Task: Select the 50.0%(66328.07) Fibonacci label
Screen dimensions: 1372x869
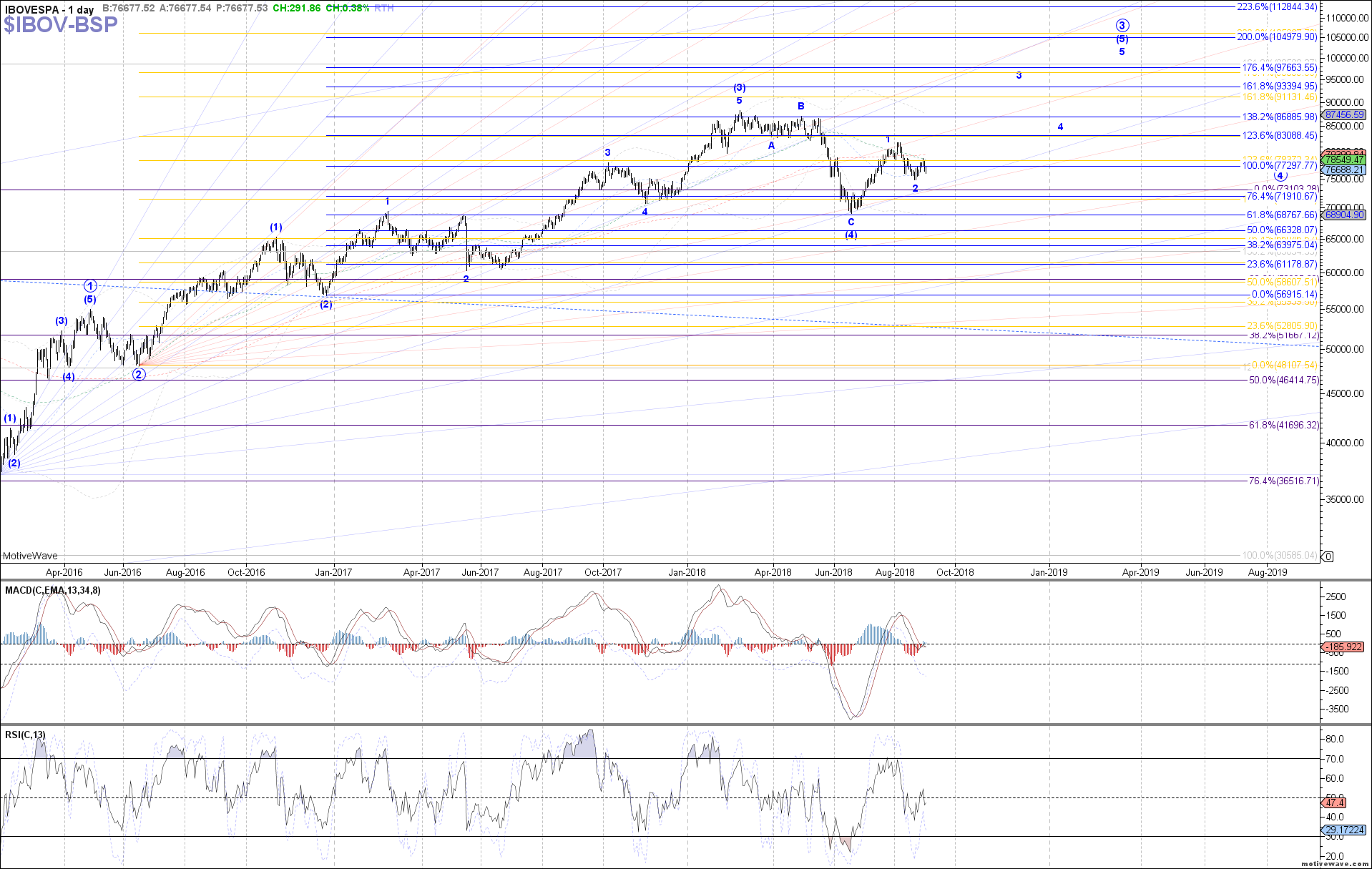Action: click(x=1282, y=230)
